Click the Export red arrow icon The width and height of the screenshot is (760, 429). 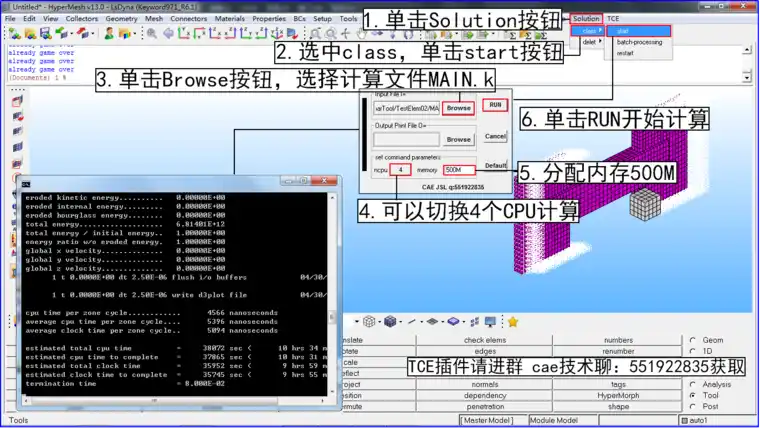(x=83, y=33)
